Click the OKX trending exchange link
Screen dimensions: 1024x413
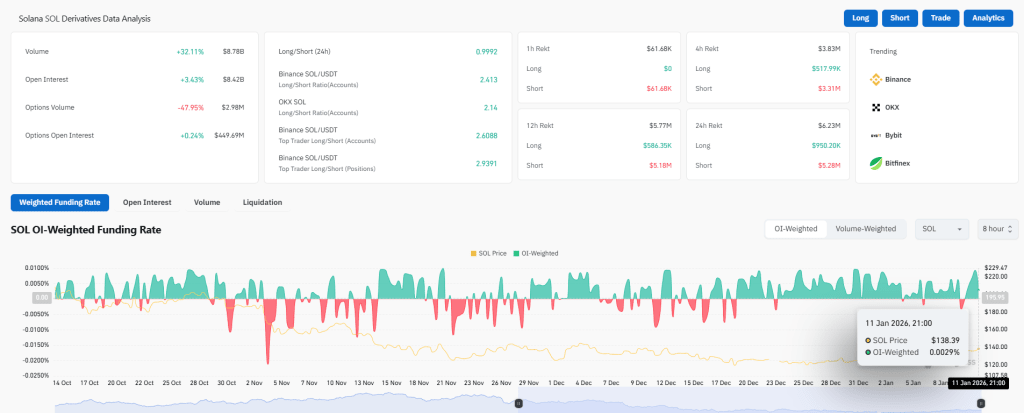(x=893, y=107)
